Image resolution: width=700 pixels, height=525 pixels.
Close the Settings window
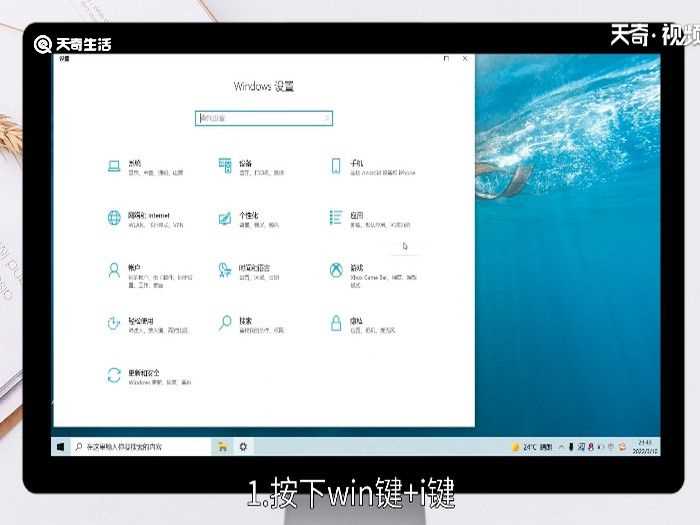[465, 58]
